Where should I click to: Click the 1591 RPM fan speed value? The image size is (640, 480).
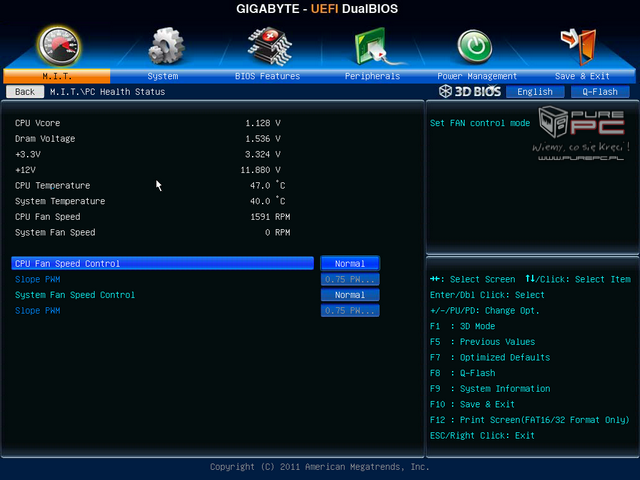coord(270,217)
